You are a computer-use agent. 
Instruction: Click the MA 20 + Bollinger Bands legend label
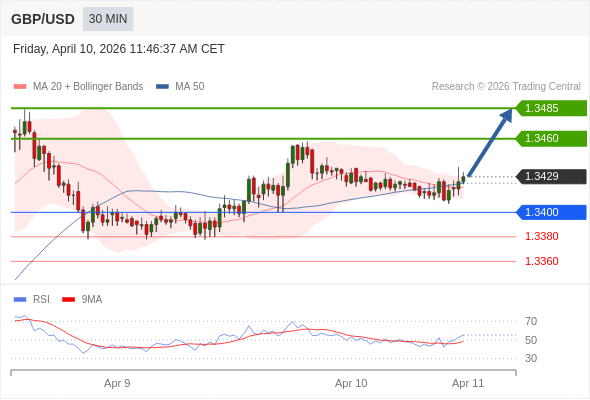coord(88,87)
